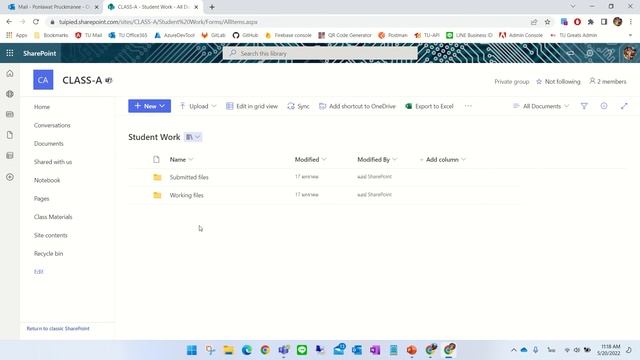Screen dimensions: 640x360
Task: Click the Submitted files folder icon
Action: 157,177
